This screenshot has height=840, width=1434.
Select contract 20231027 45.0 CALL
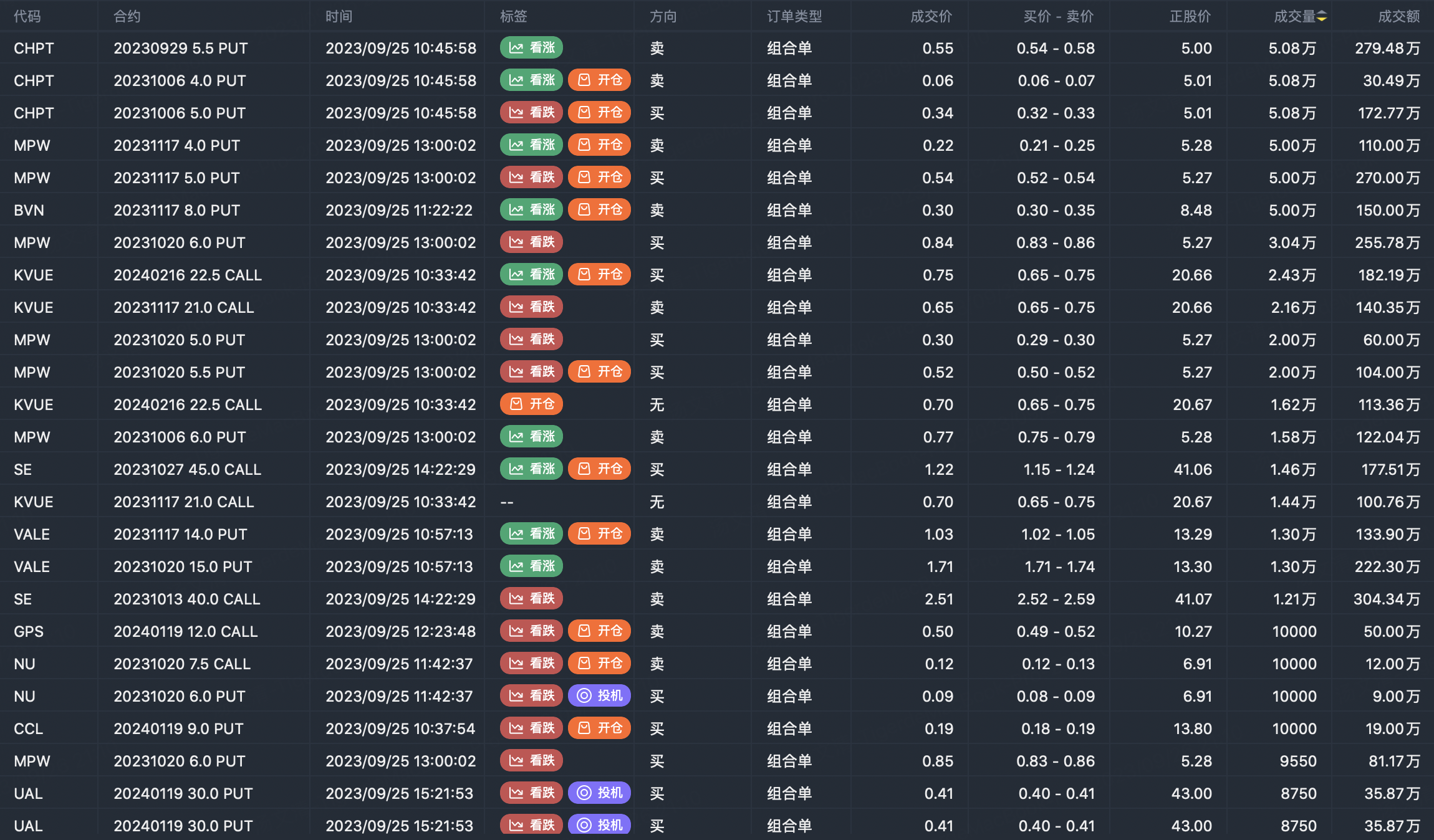pyautogui.click(x=187, y=470)
